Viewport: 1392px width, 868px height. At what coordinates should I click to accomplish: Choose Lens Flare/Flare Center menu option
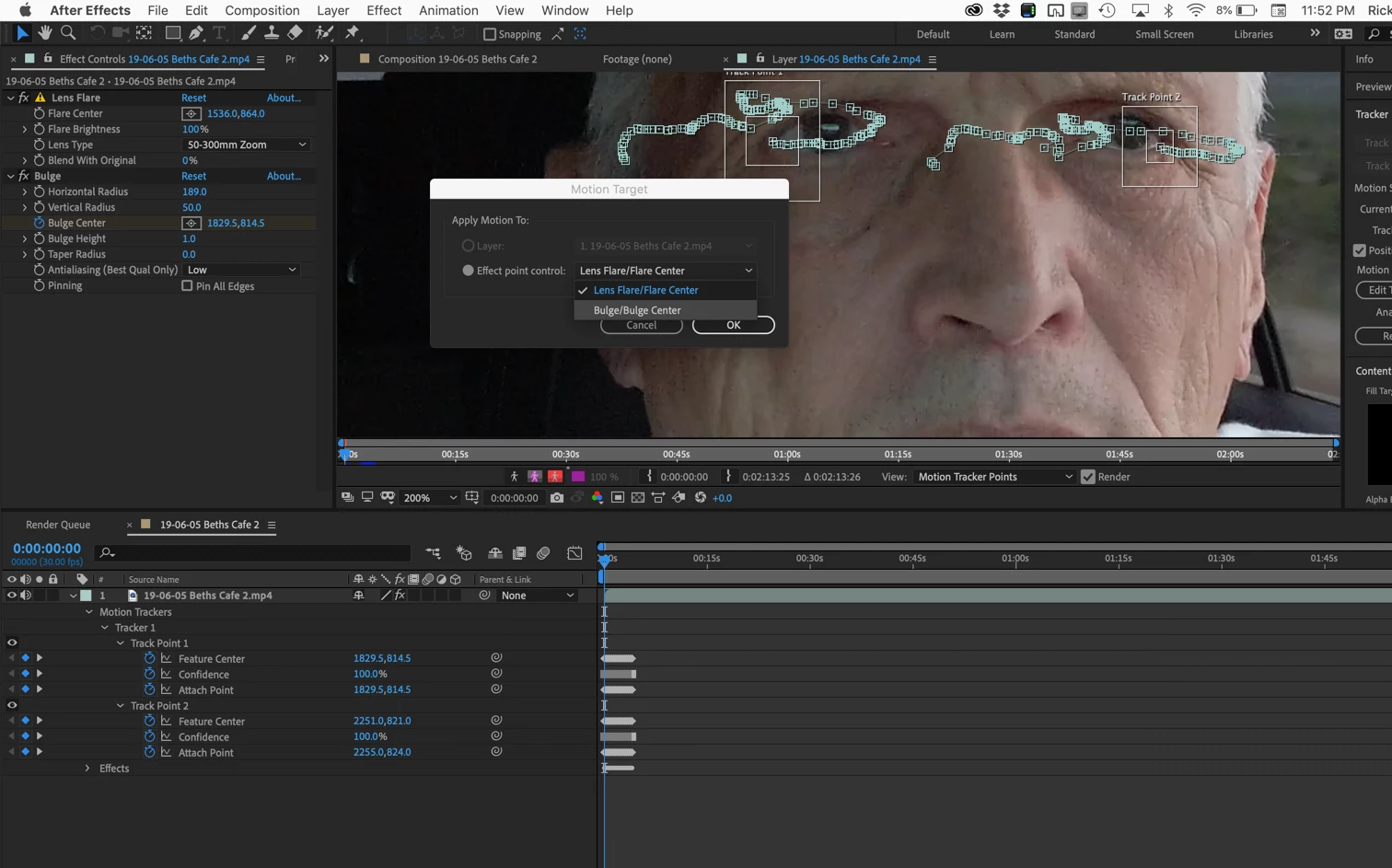[x=665, y=290]
